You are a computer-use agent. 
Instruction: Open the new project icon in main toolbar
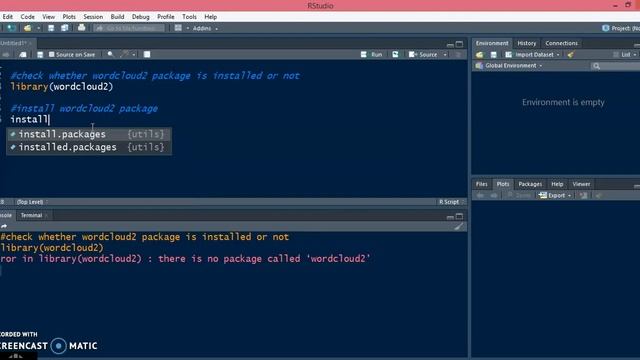[11, 28]
